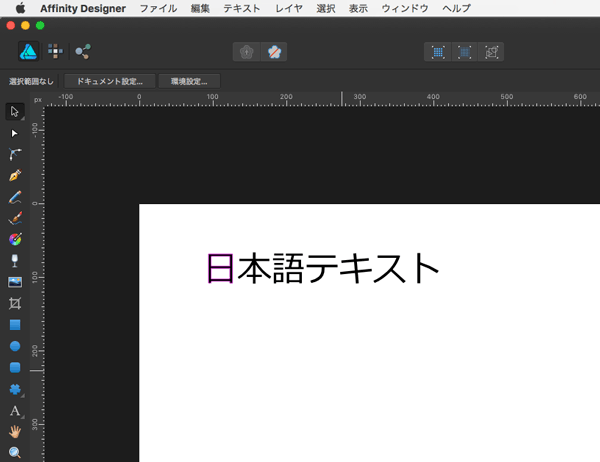Open the レイヤ menu
The image size is (600, 462).
point(289,8)
